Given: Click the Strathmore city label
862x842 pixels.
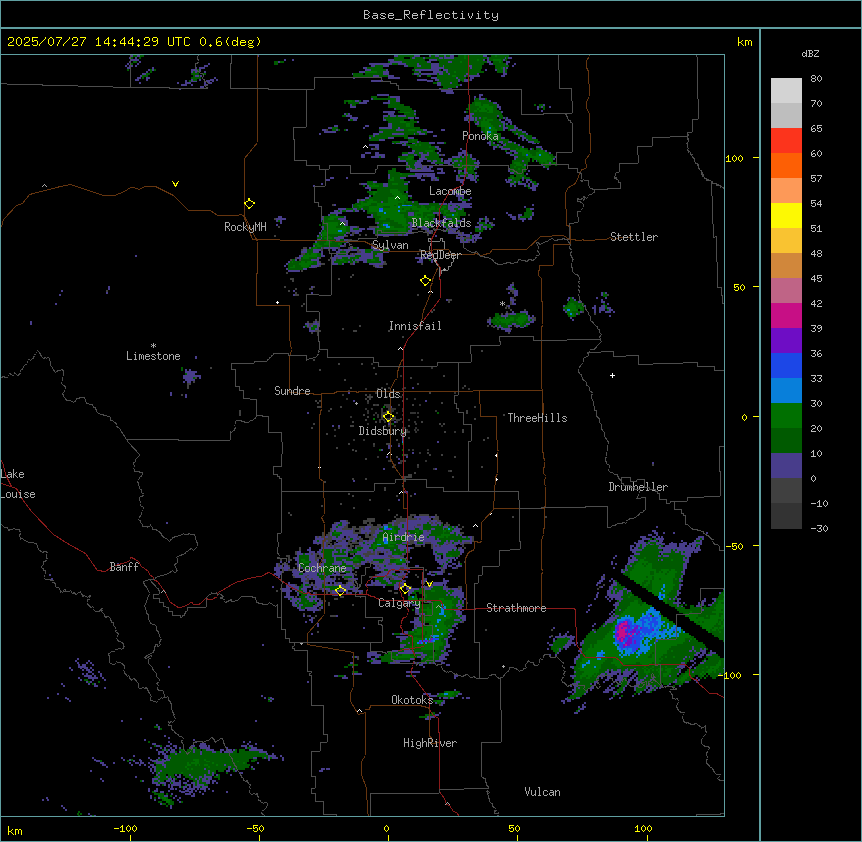Looking at the screenshot, I should click(516, 608).
